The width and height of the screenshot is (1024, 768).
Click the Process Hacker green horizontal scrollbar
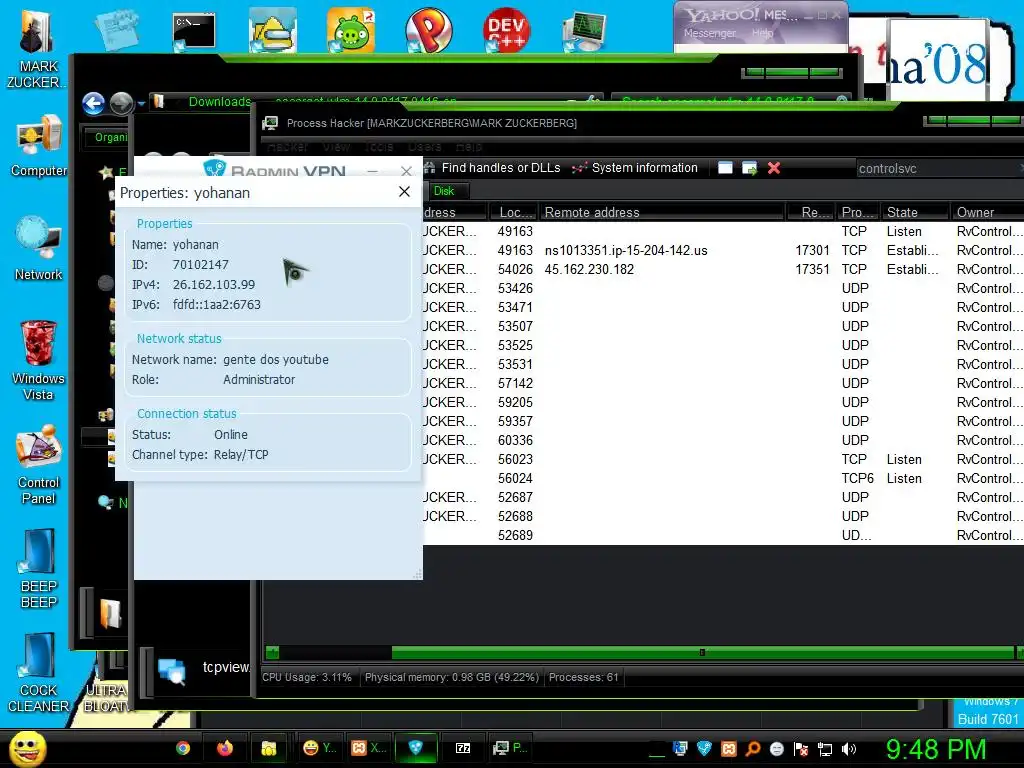point(703,652)
